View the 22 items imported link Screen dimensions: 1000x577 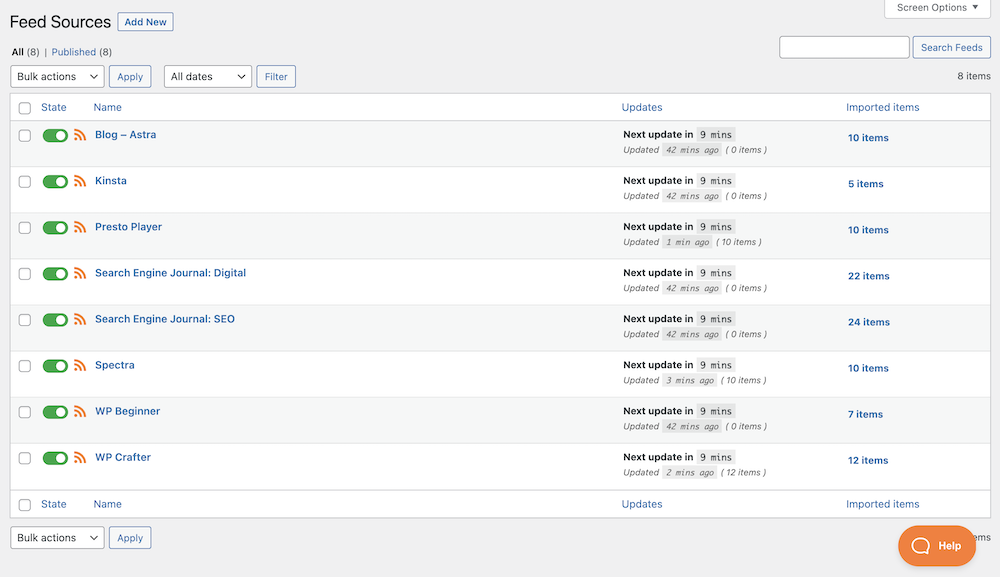point(869,276)
